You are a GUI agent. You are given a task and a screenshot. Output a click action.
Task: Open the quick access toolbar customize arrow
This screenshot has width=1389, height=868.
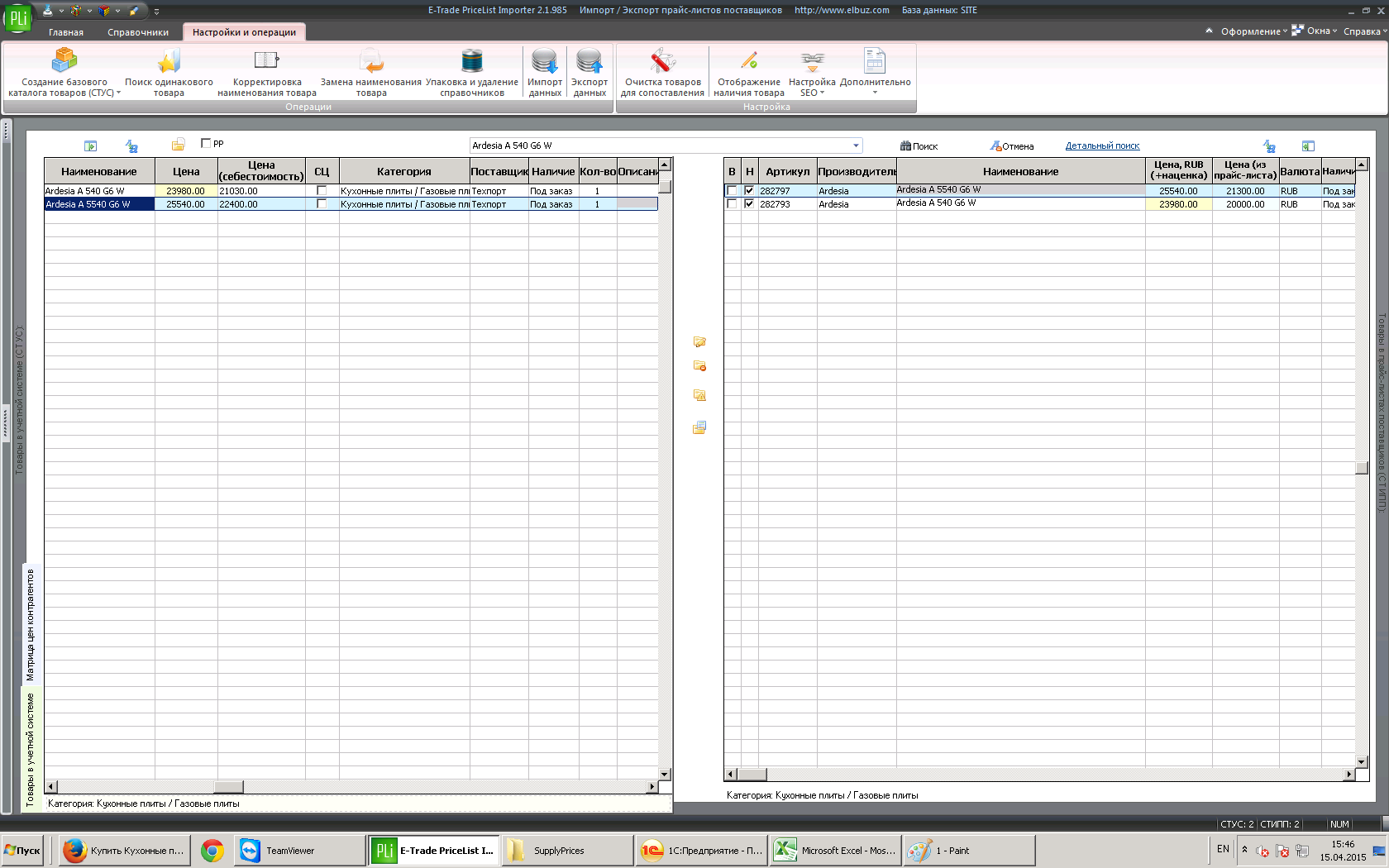156,12
